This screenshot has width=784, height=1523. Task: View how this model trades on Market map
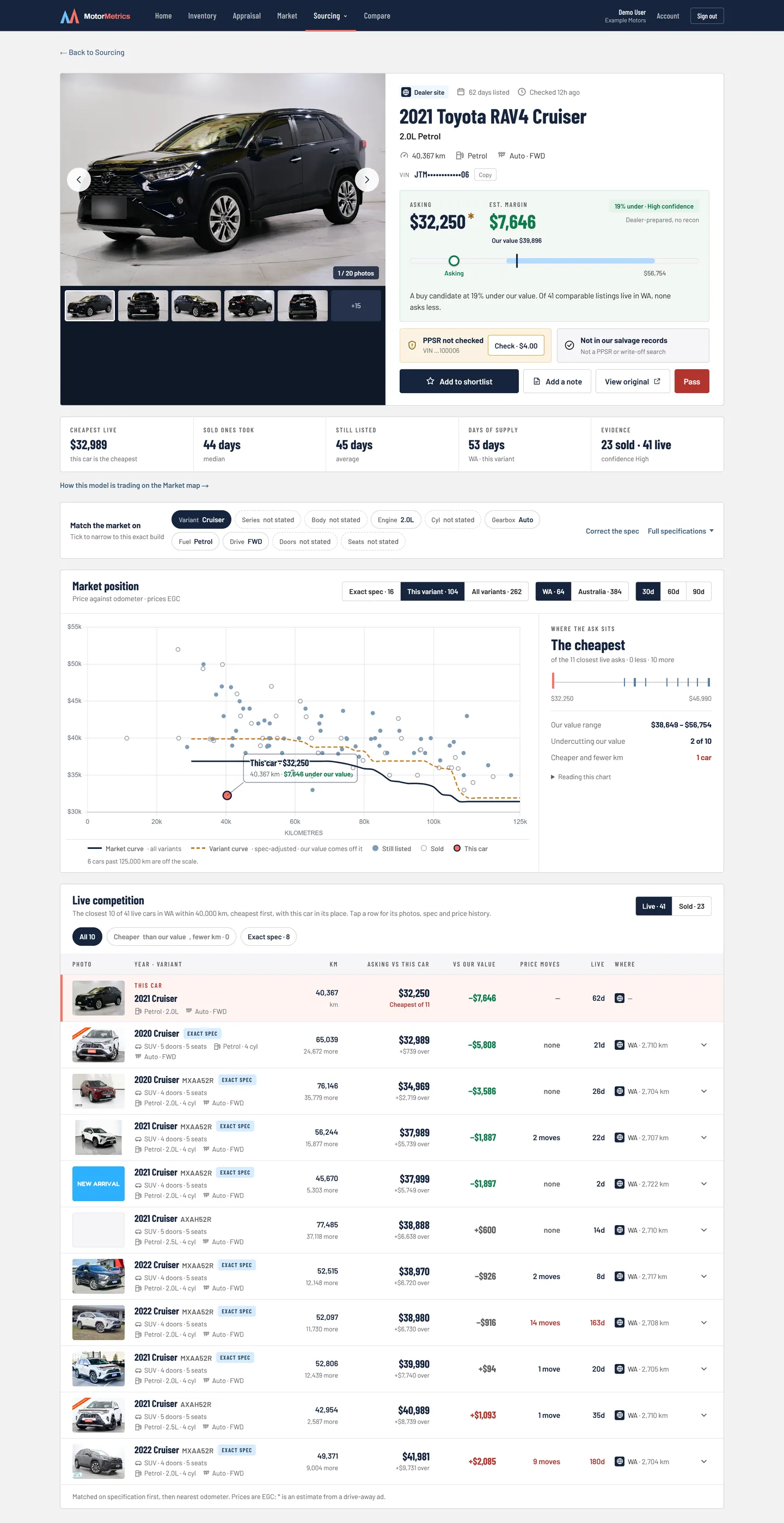coord(134,485)
